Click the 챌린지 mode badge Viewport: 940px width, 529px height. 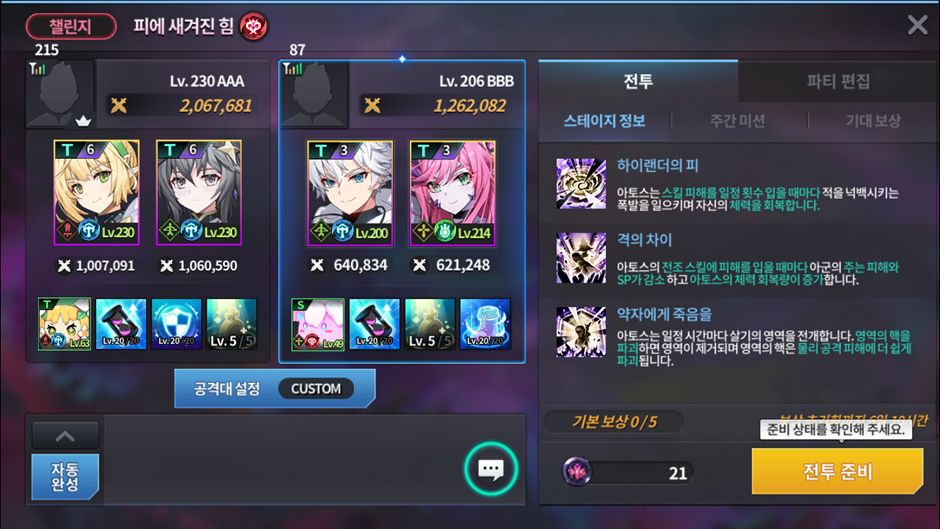tap(71, 26)
